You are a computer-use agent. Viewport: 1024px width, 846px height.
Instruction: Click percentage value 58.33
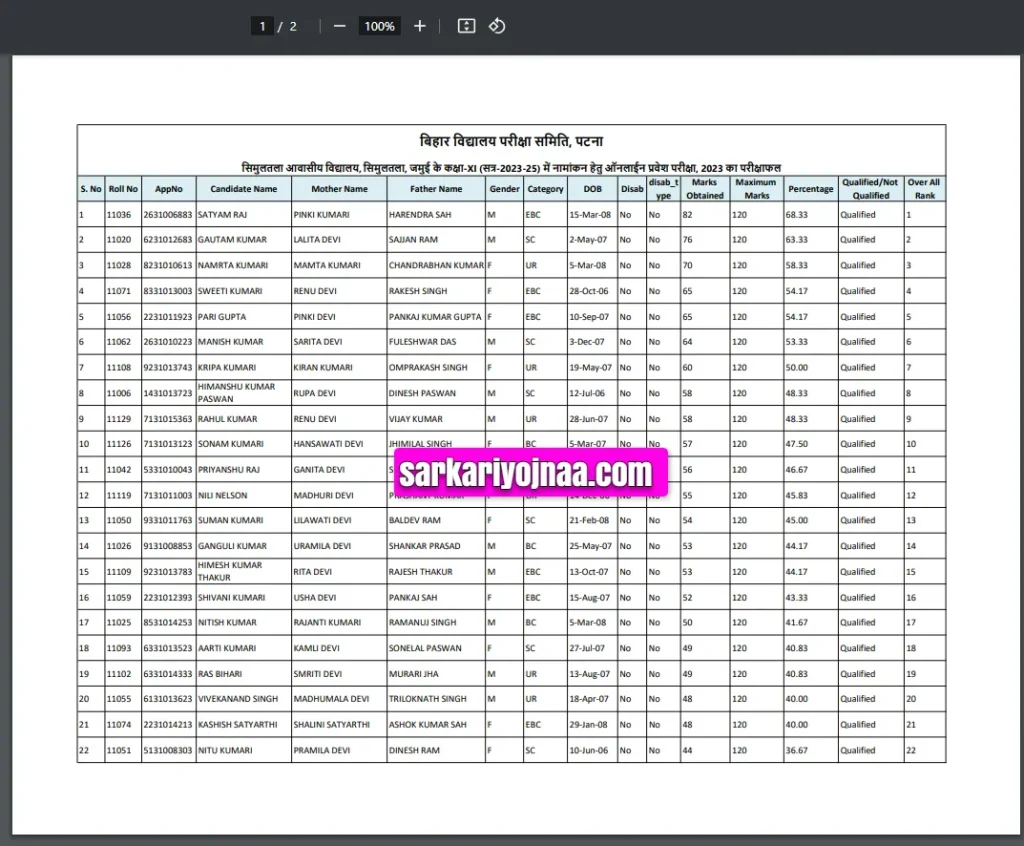[x=797, y=265]
